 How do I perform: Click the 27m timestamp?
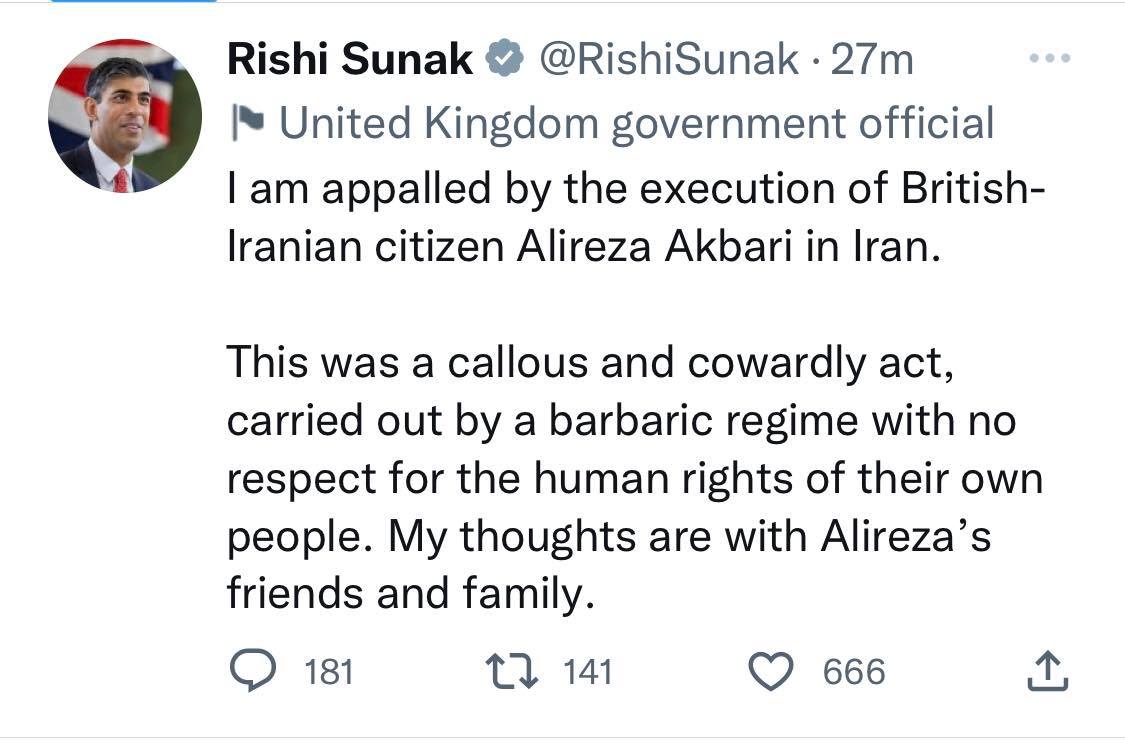pyautogui.click(x=872, y=61)
